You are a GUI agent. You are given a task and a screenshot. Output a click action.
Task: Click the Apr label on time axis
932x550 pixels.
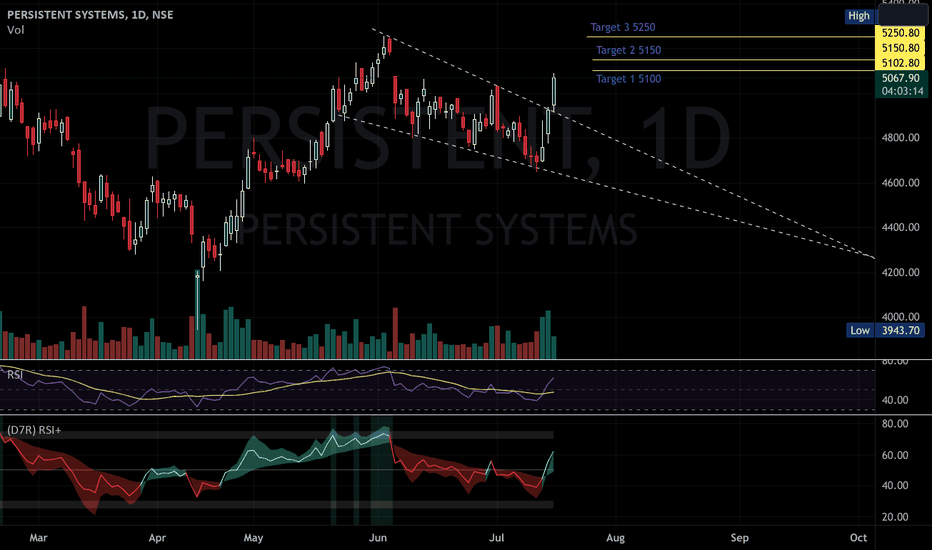[x=157, y=538]
